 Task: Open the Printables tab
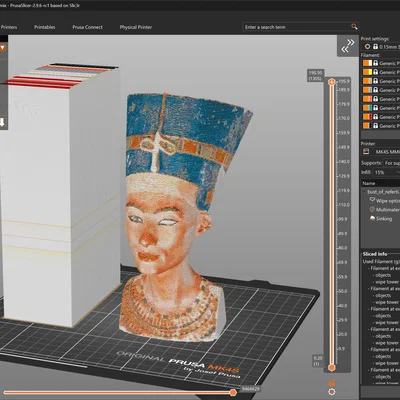(45, 27)
